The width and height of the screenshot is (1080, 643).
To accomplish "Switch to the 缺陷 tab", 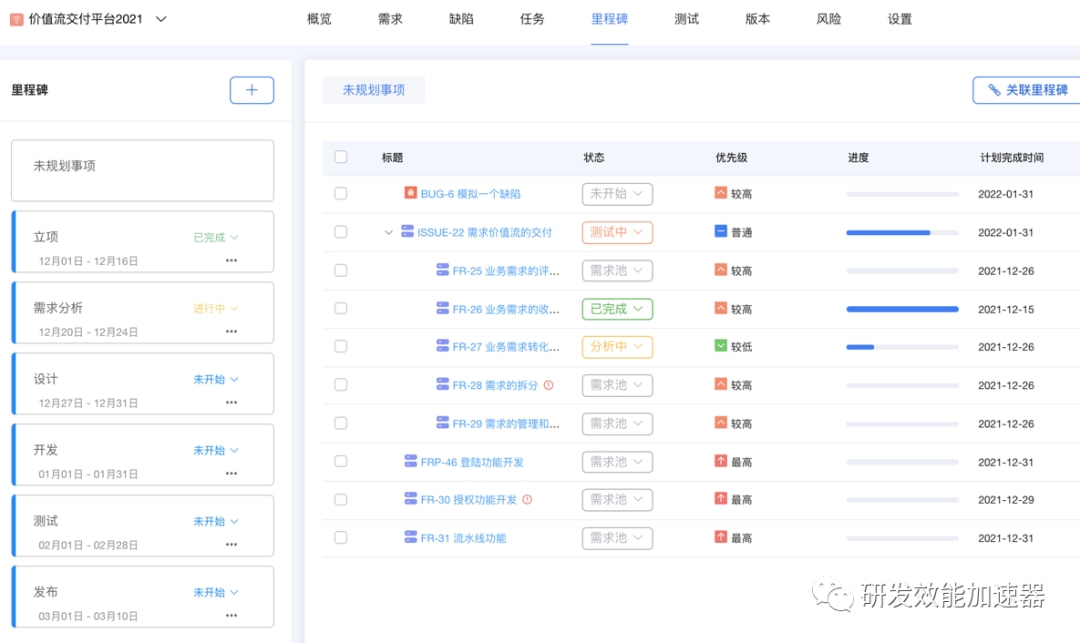I will (461, 18).
